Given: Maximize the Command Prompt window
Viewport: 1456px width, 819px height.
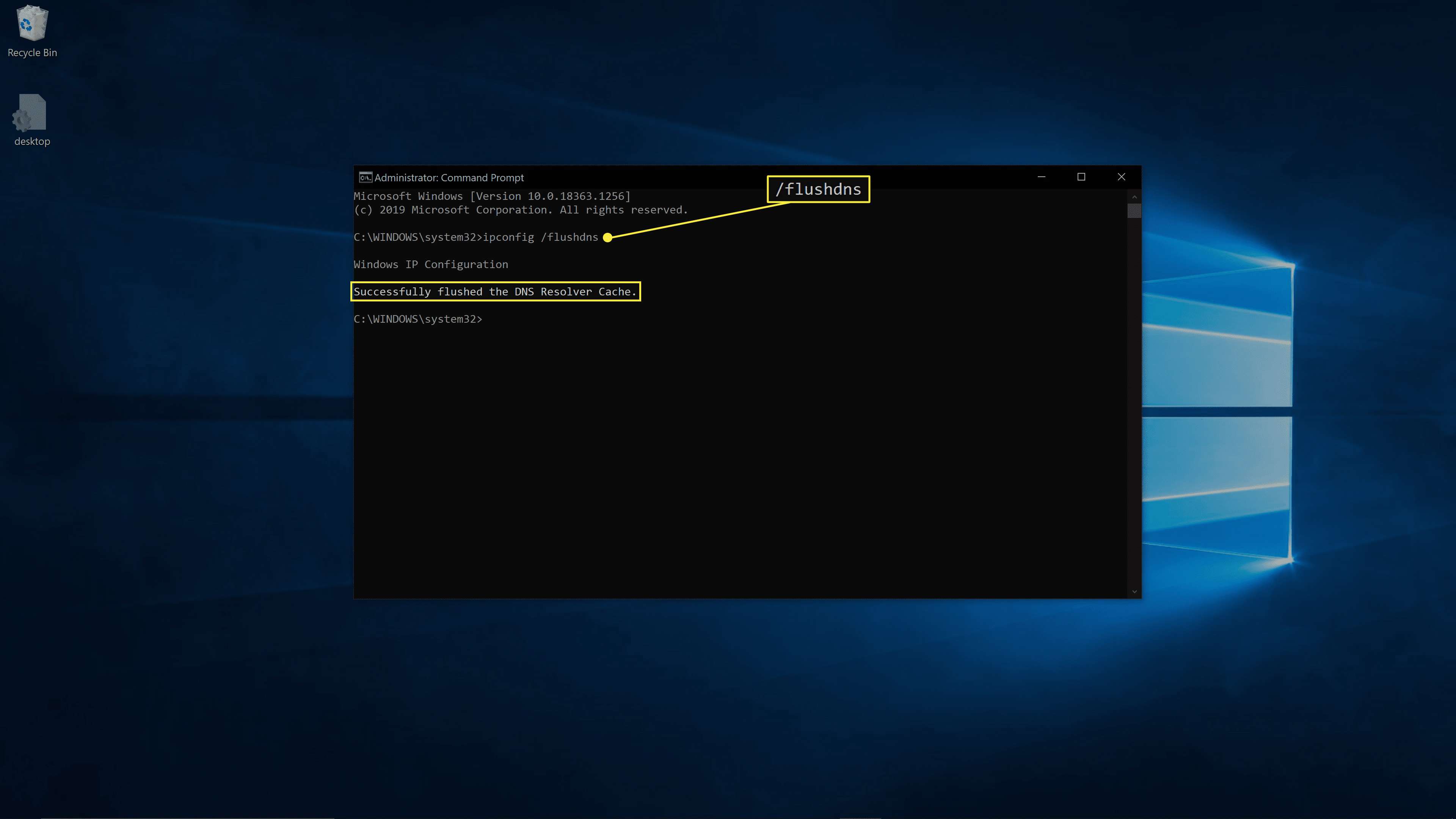Looking at the screenshot, I should (1081, 177).
